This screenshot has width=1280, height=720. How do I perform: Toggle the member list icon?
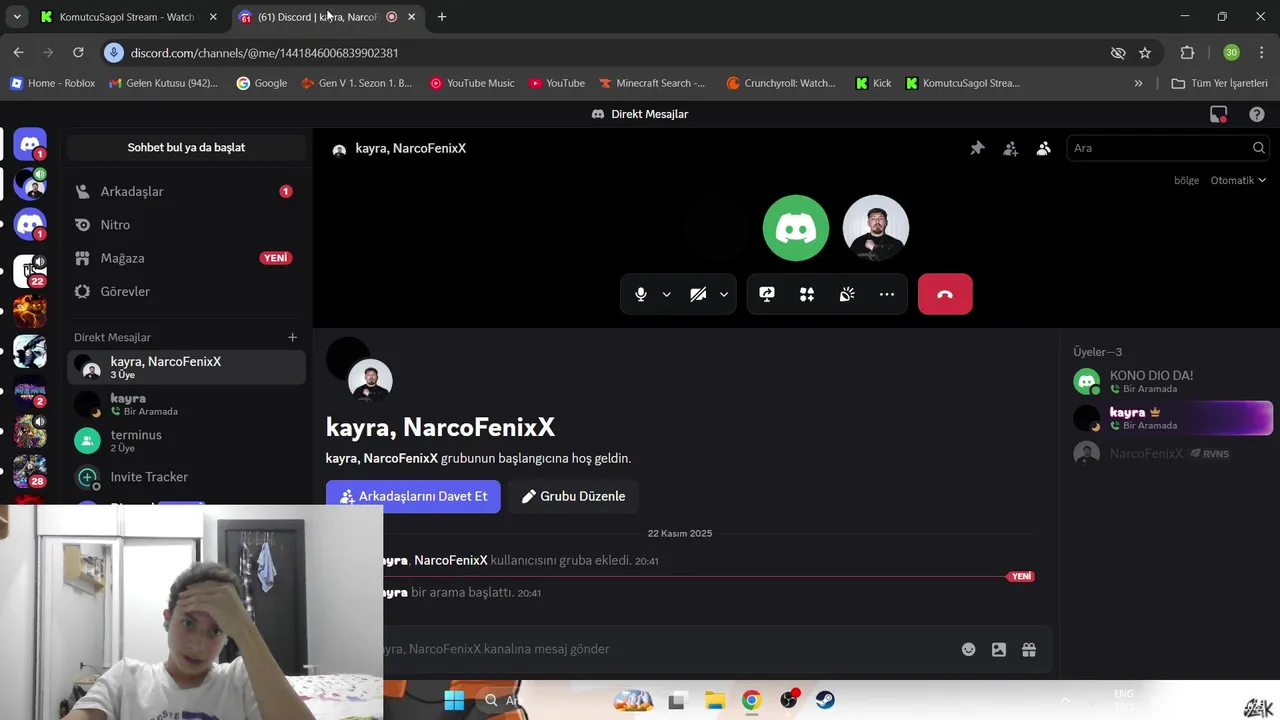tap(1043, 148)
